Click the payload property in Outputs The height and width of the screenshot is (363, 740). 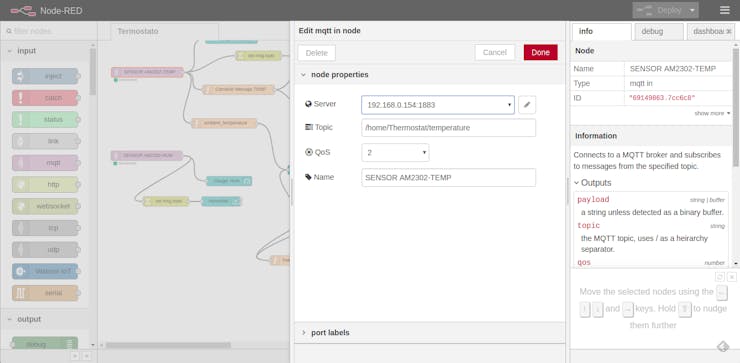coord(593,200)
